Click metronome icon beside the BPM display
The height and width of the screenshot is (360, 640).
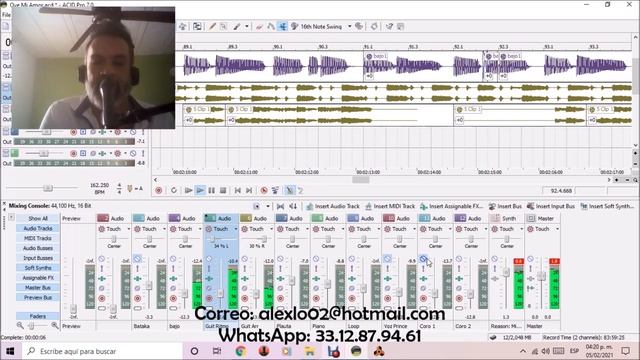point(130,189)
